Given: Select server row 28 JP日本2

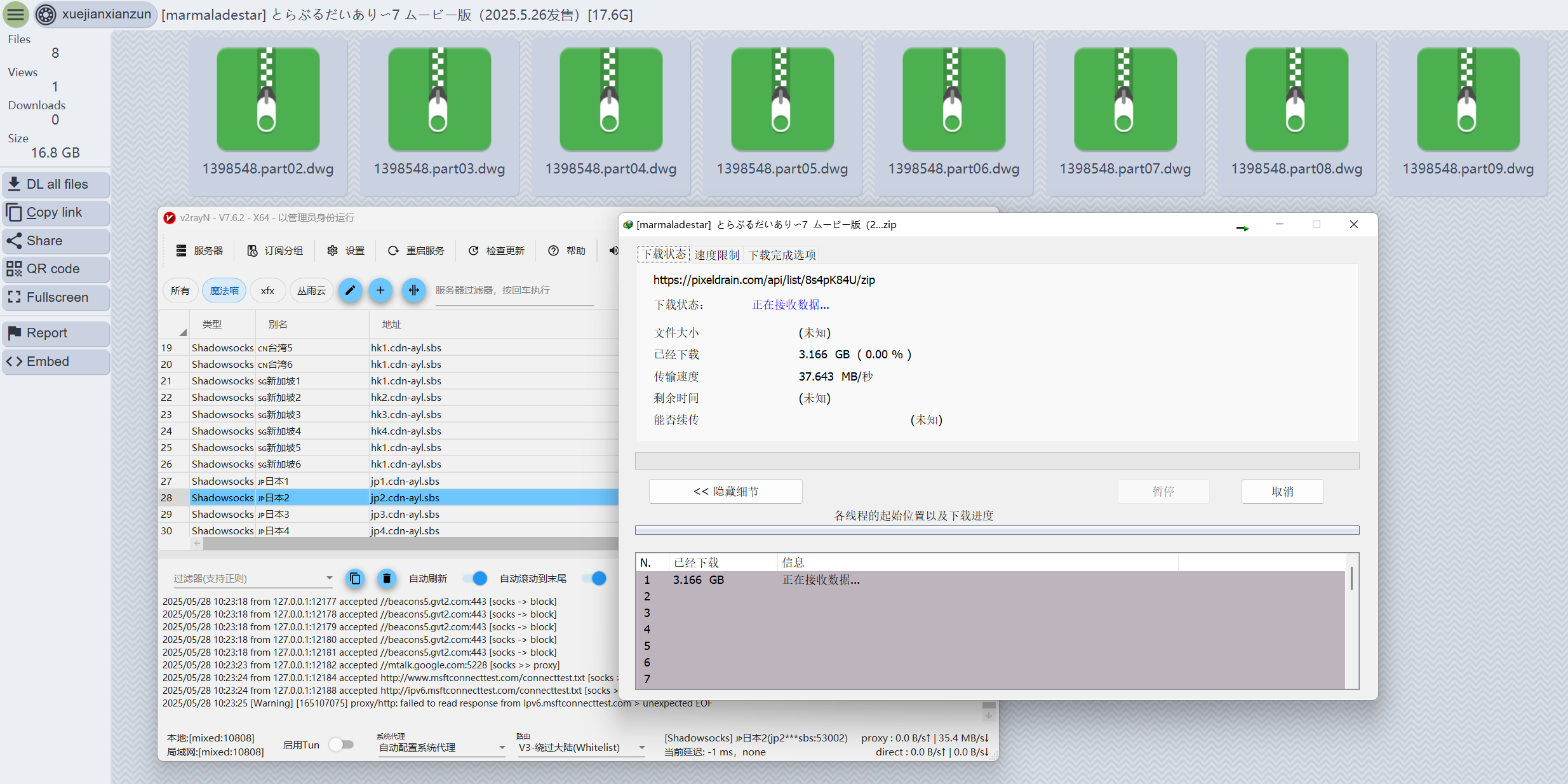Looking at the screenshot, I should click(x=389, y=497).
